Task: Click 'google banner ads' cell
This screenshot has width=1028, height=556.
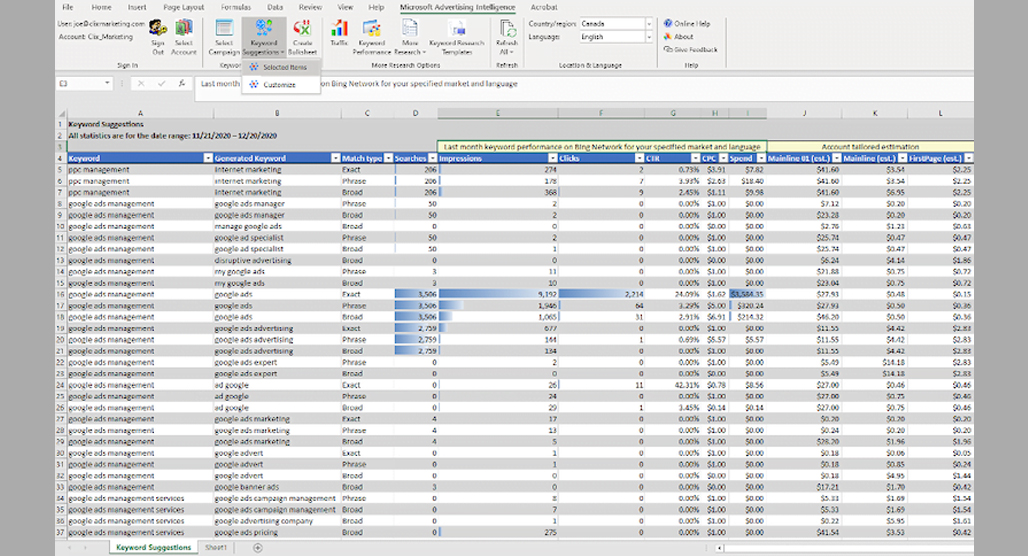Action: click(277, 487)
